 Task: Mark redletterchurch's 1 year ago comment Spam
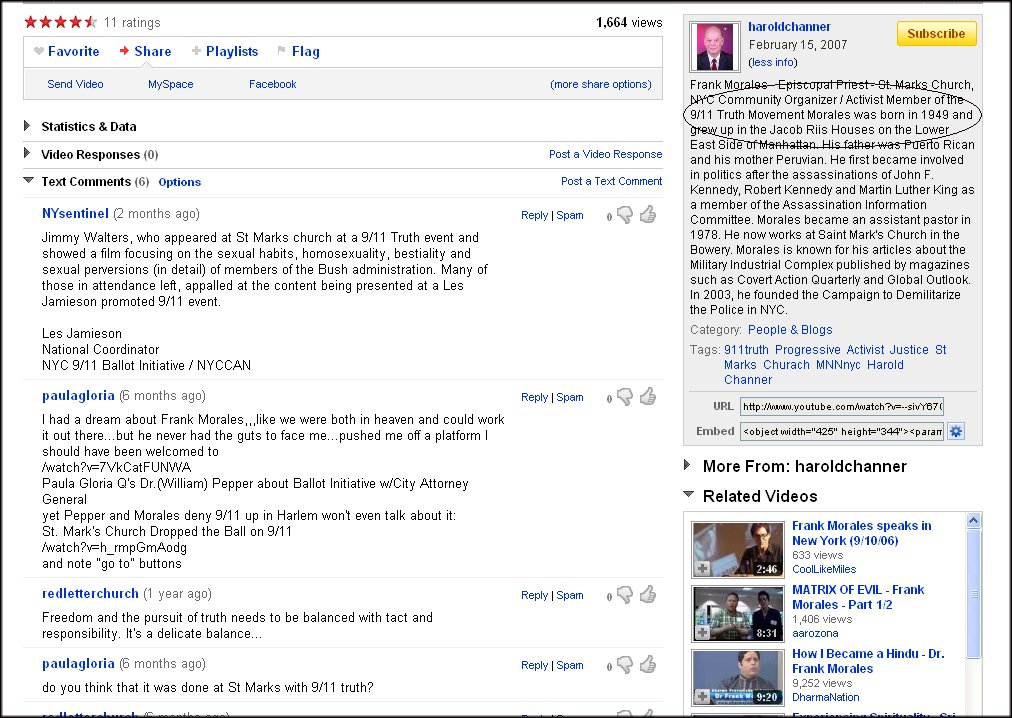(570, 595)
